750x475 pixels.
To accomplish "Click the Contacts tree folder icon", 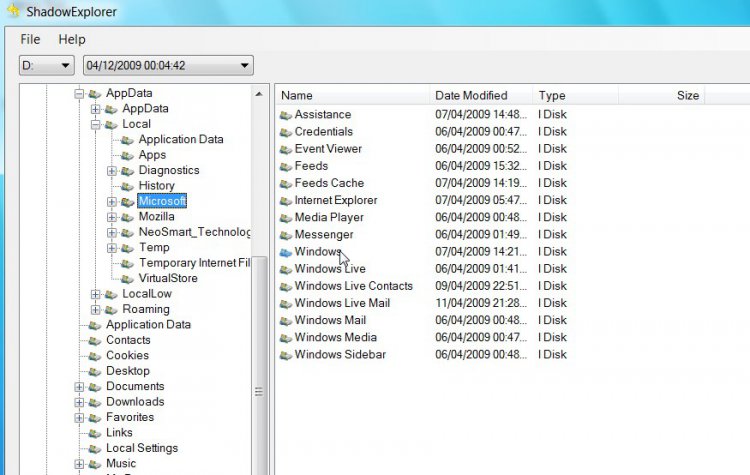I will tap(95, 341).
